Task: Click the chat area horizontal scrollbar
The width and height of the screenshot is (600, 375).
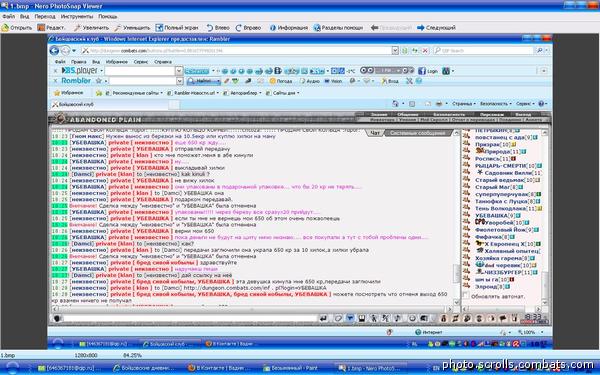Action: click(253, 308)
